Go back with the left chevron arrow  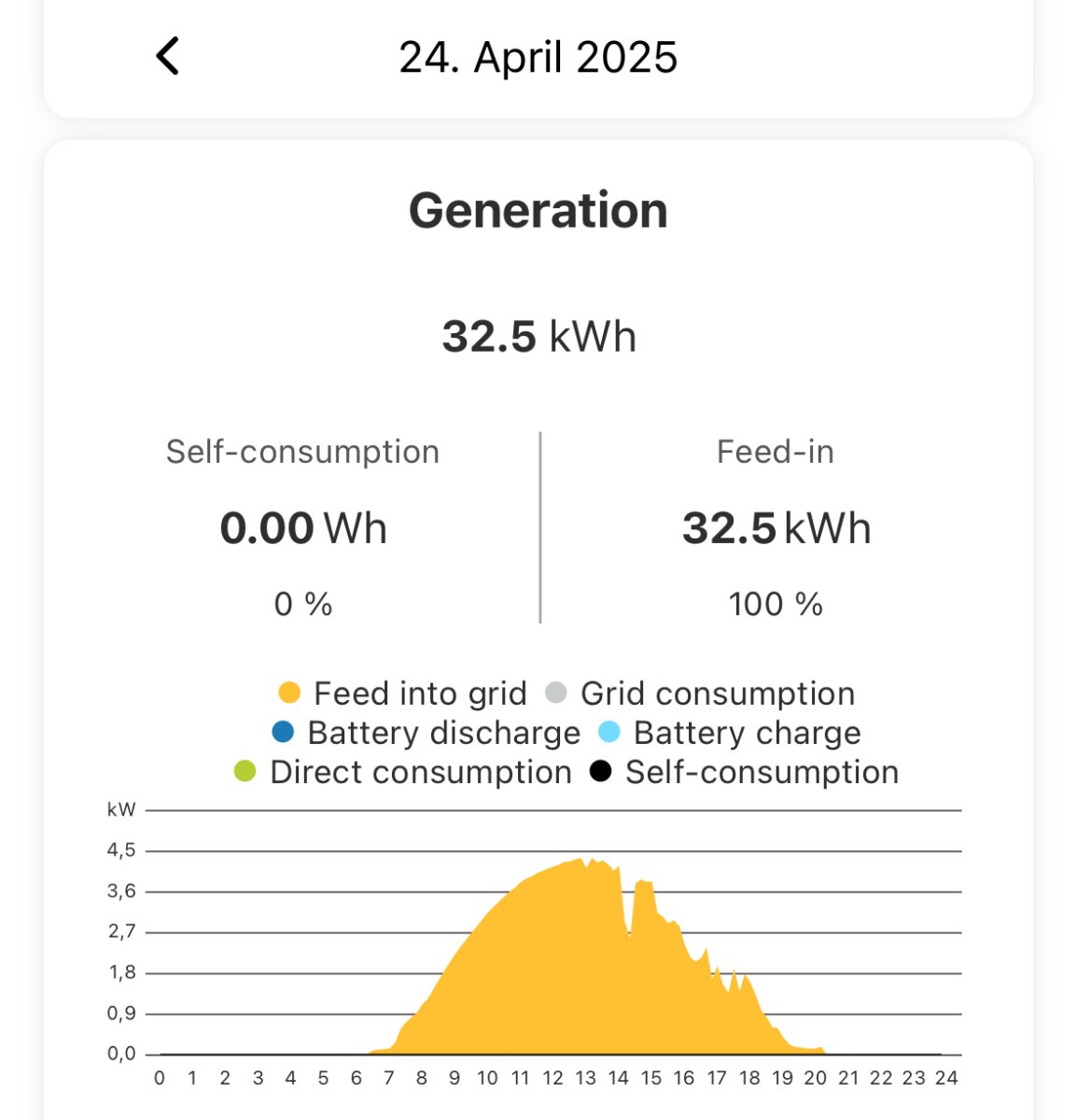click(x=168, y=56)
